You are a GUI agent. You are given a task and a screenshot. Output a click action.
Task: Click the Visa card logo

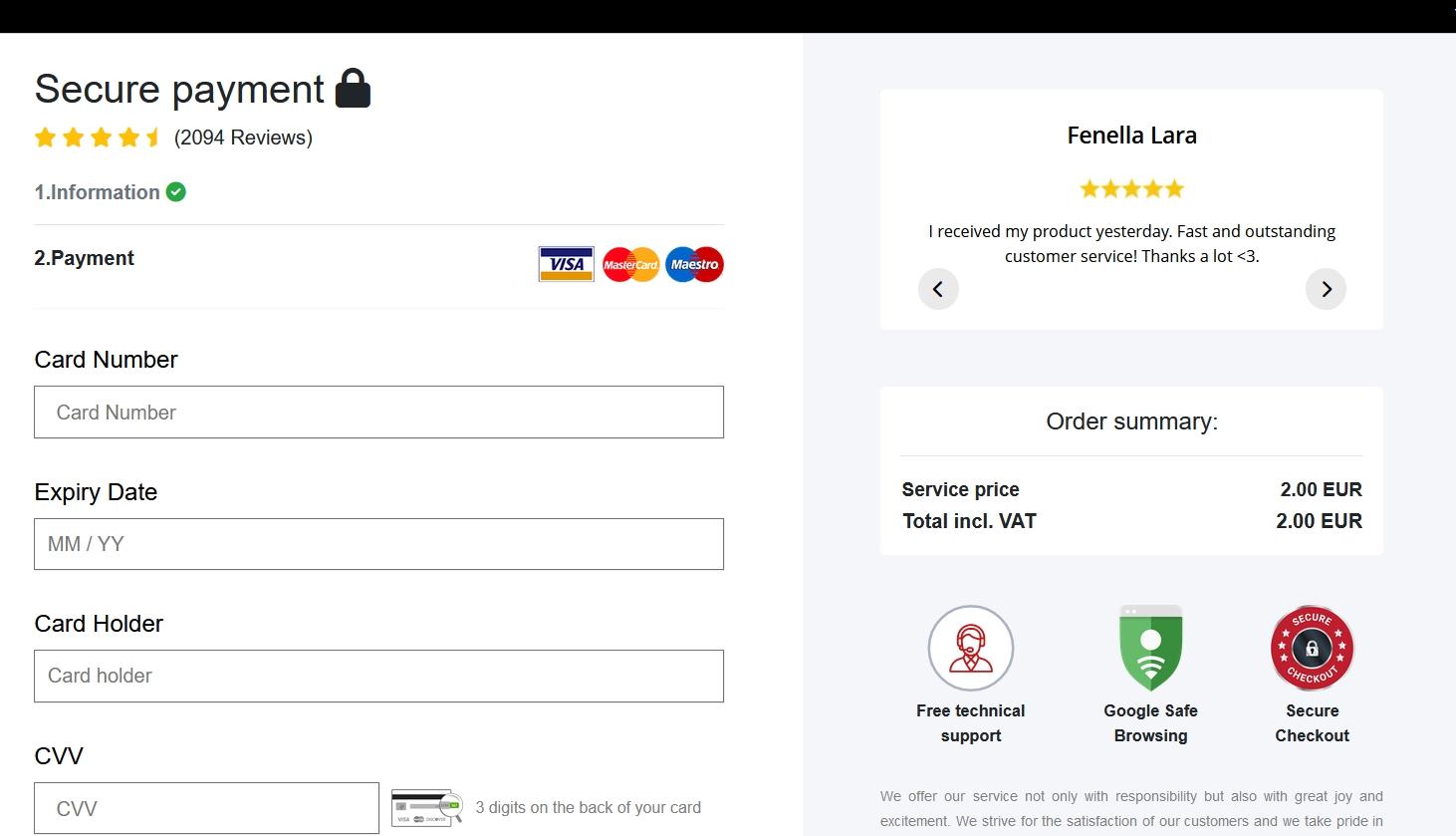(566, 264)
